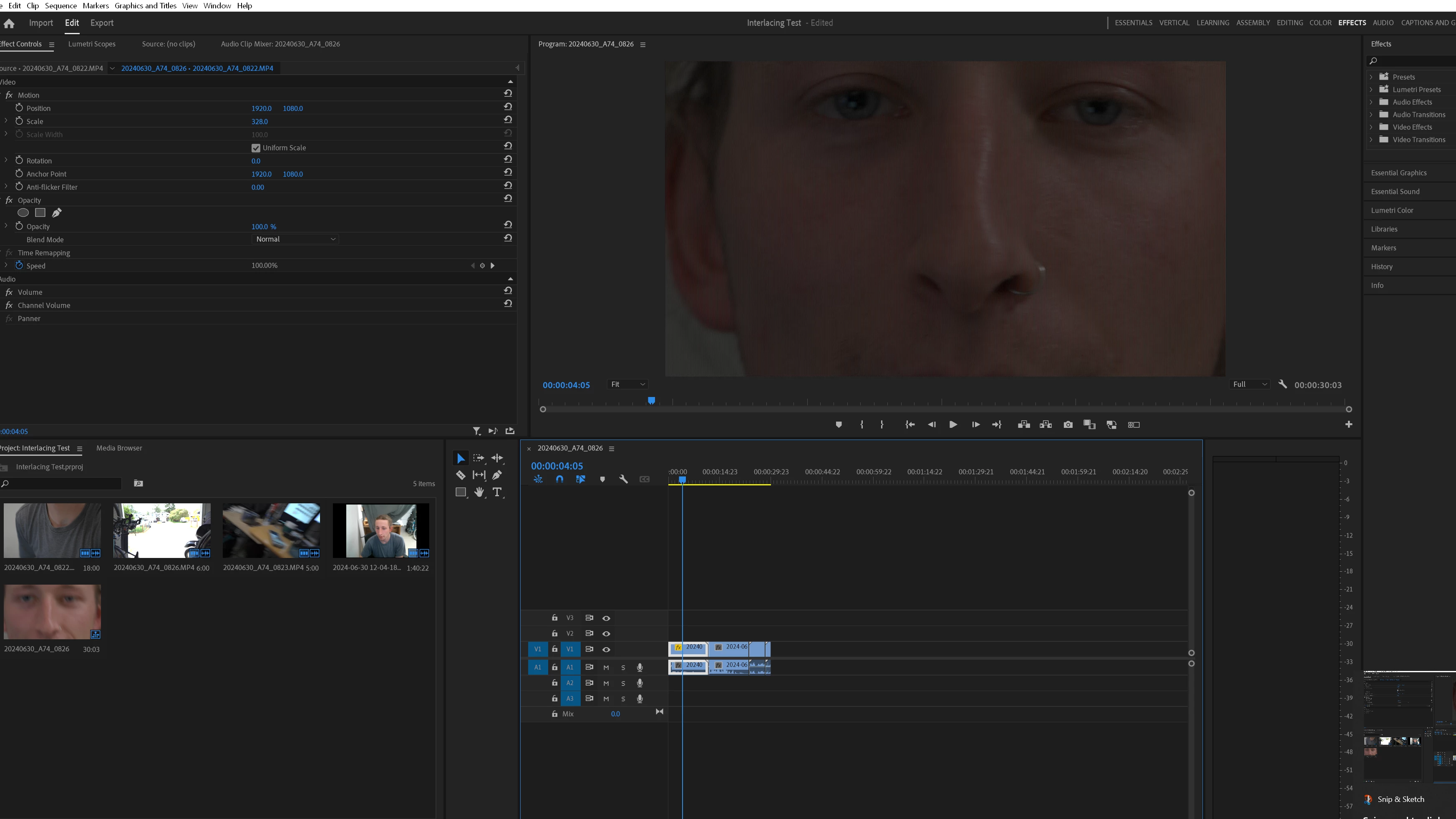This screenshot has height=819, width=1456.
Task: Toggle Snap in Timeline magnet icon
Action: coord(559,479)
